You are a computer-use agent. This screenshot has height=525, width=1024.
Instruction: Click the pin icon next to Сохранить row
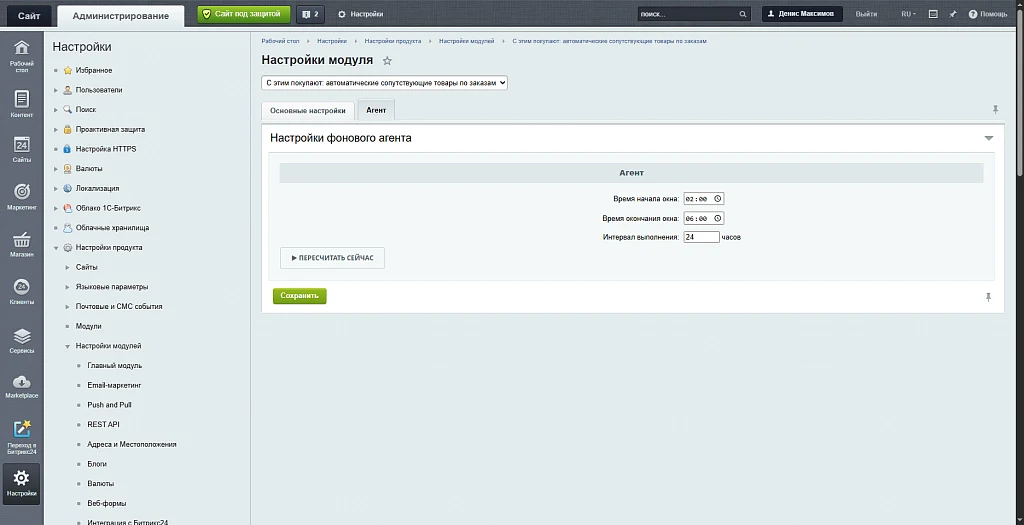pos(988,297)
